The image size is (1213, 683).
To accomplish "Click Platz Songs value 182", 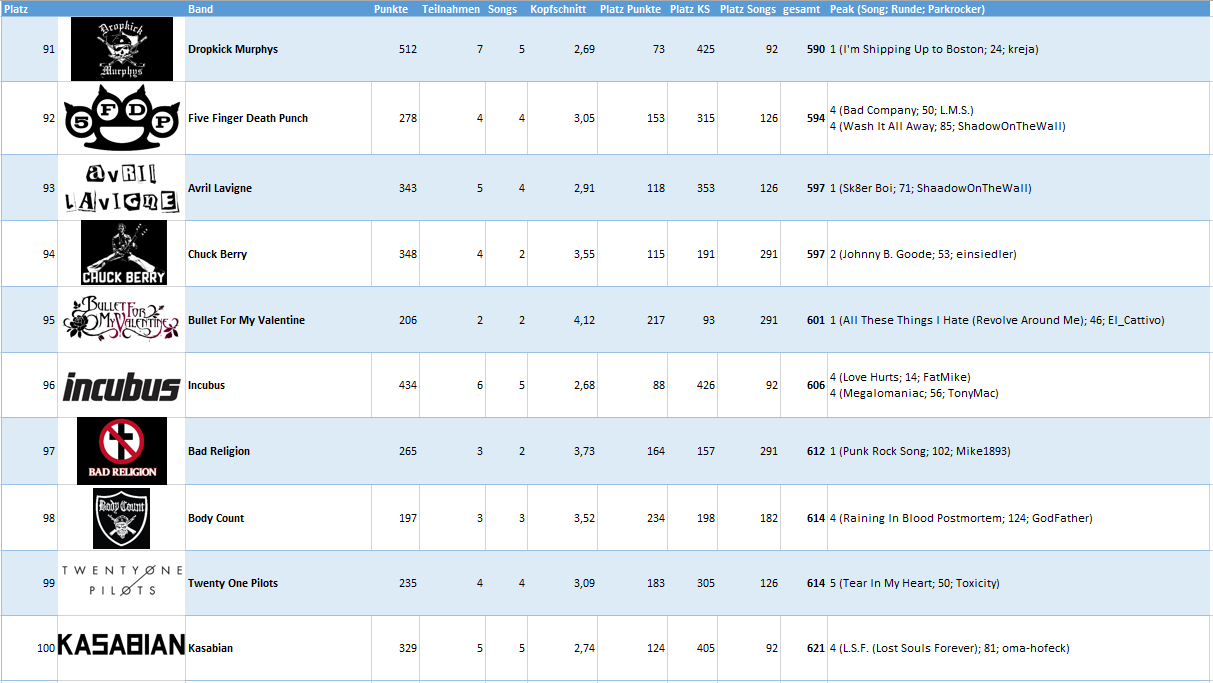I will [x=768, y=518].
